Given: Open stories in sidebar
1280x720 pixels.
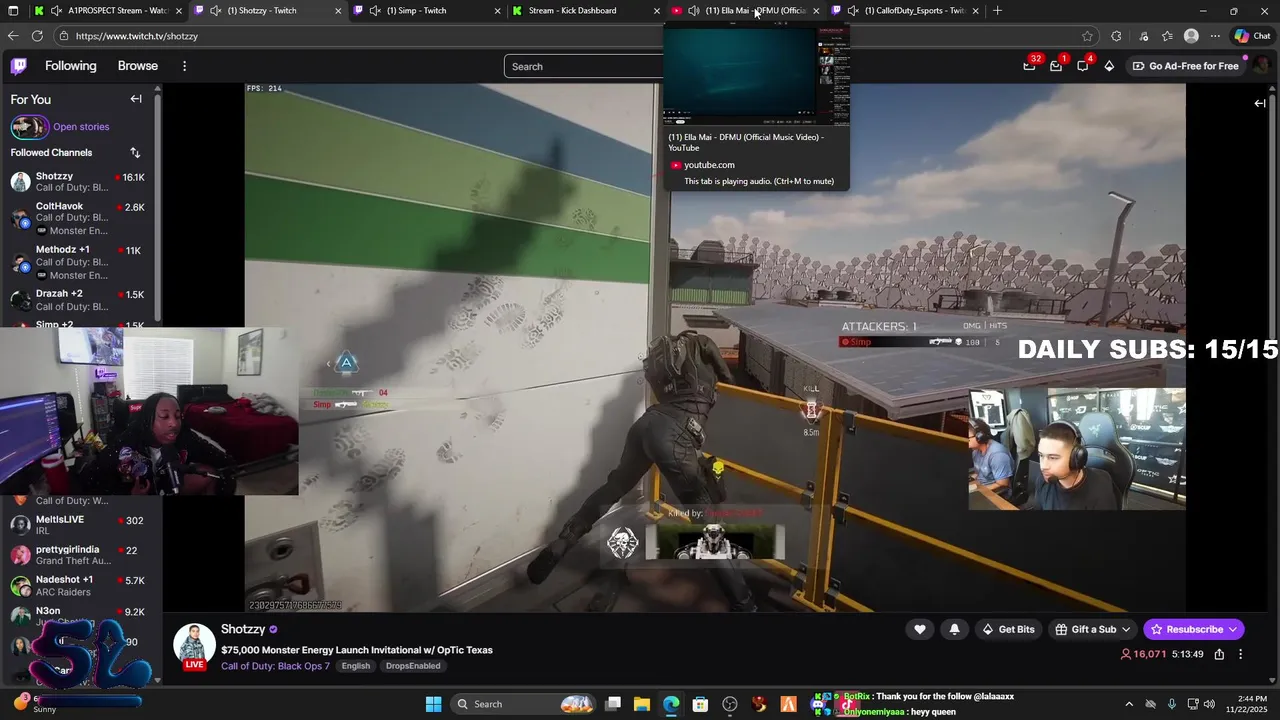Looking at the screenshot, I should (x=81, y=127).
